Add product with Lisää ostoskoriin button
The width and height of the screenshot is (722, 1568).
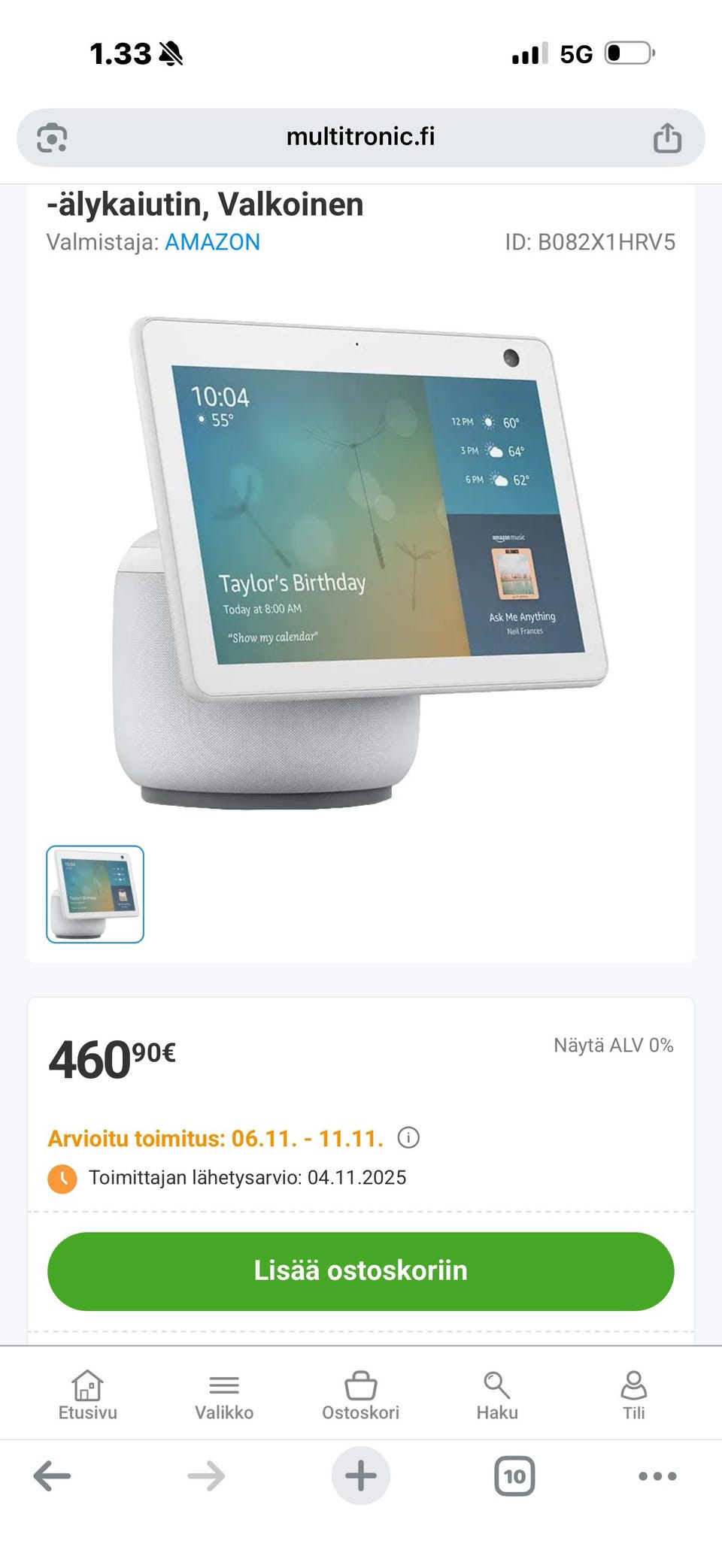tap(361, 1270)
